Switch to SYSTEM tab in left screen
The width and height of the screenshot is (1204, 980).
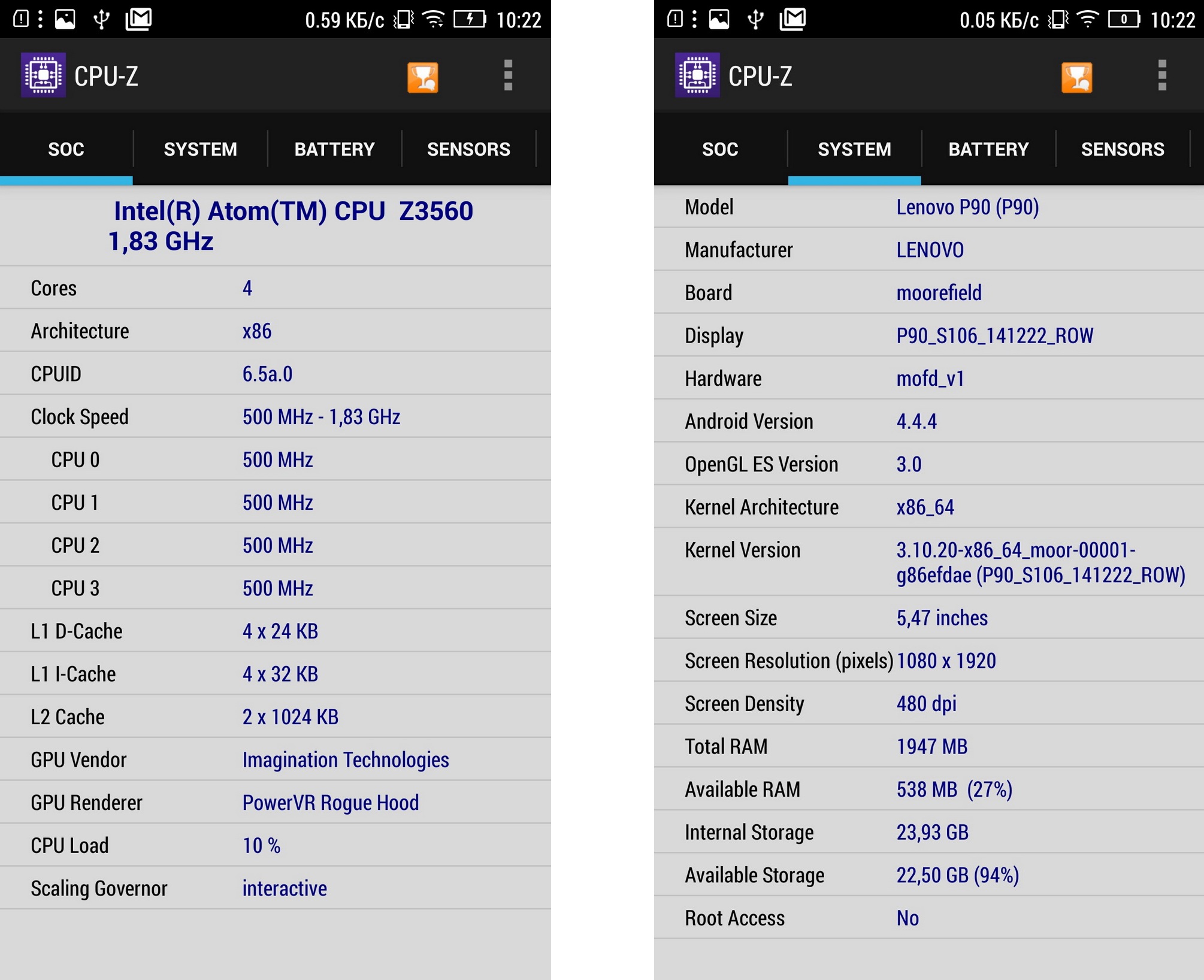(x=200, y=149)
